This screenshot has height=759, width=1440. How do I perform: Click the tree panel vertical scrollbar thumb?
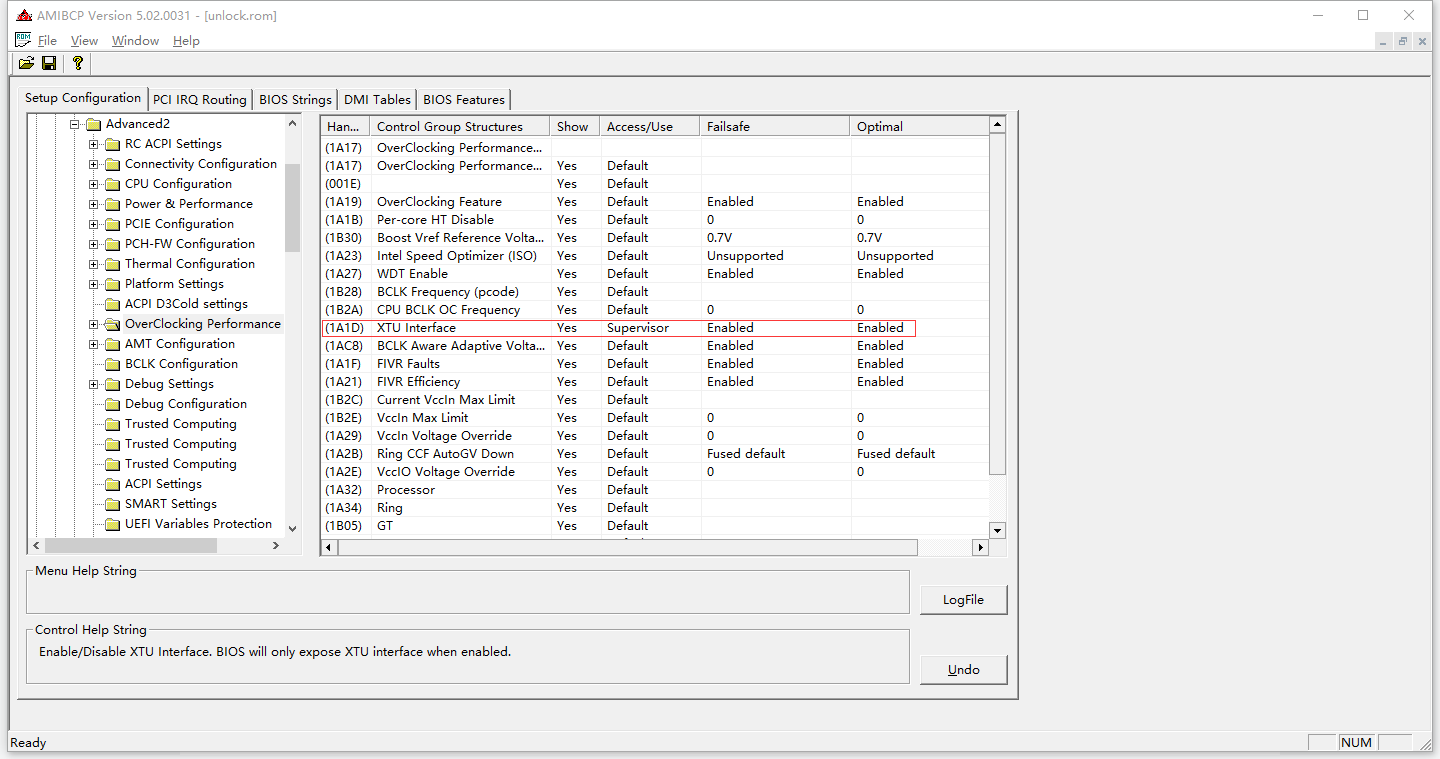click(x=292, y=208)
